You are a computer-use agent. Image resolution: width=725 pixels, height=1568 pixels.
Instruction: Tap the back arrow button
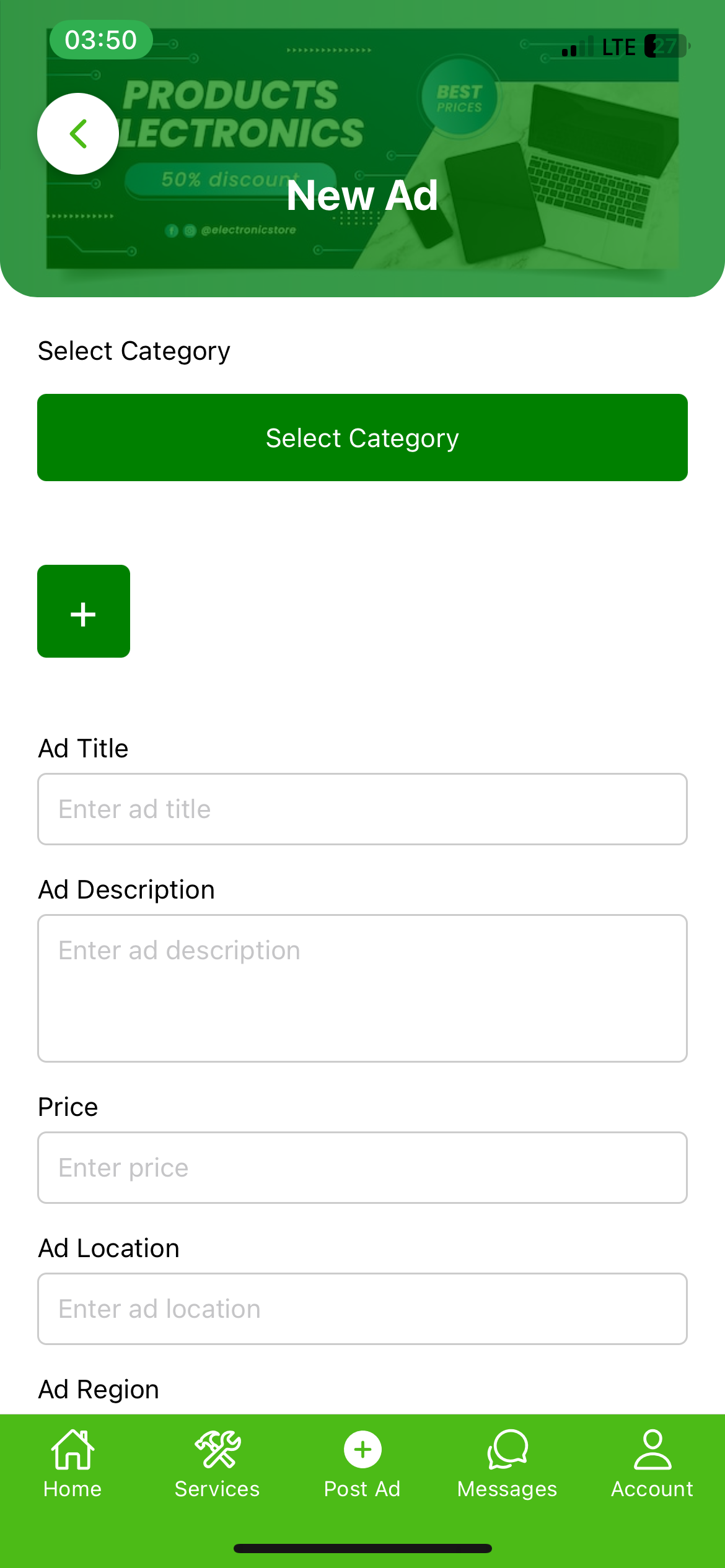(x=78, y=134)
